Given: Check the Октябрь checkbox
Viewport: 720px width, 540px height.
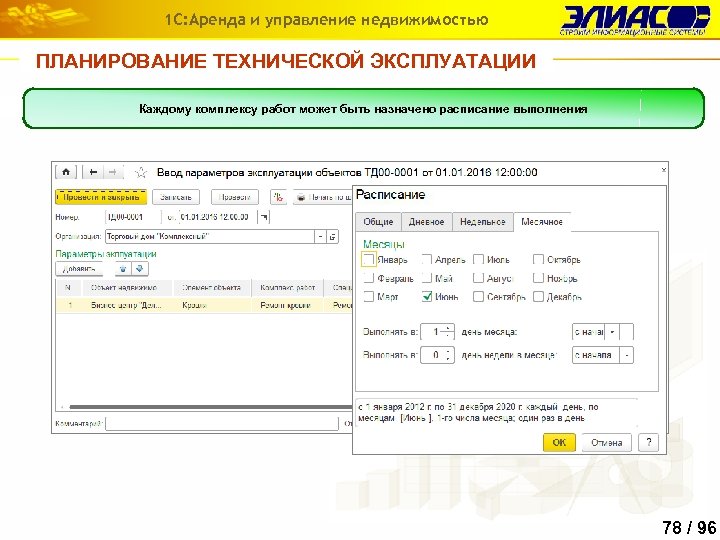Looking at the screenshot, I should click(x=538, y=259).
